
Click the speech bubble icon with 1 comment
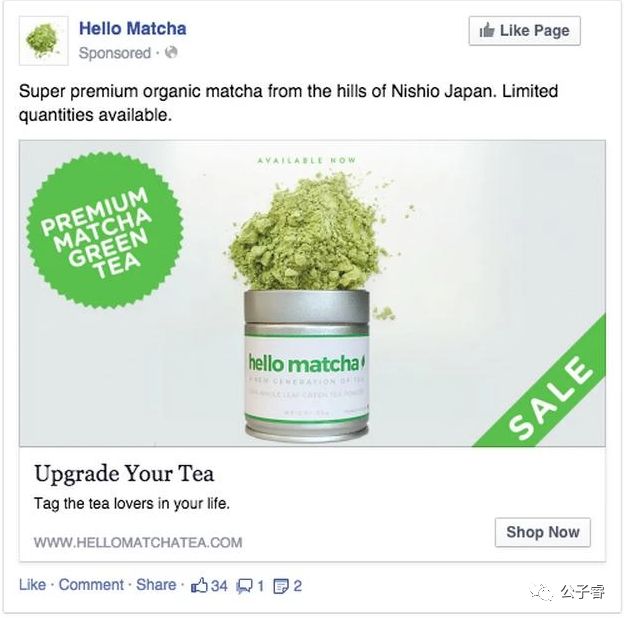point(244,586)
